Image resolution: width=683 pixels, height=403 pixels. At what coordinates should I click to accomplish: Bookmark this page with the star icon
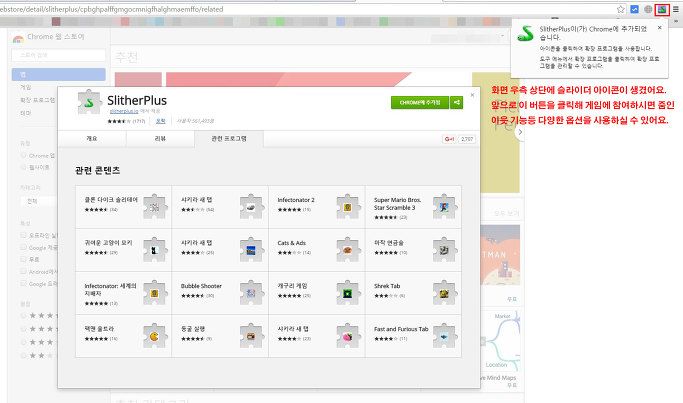[621, 9]
